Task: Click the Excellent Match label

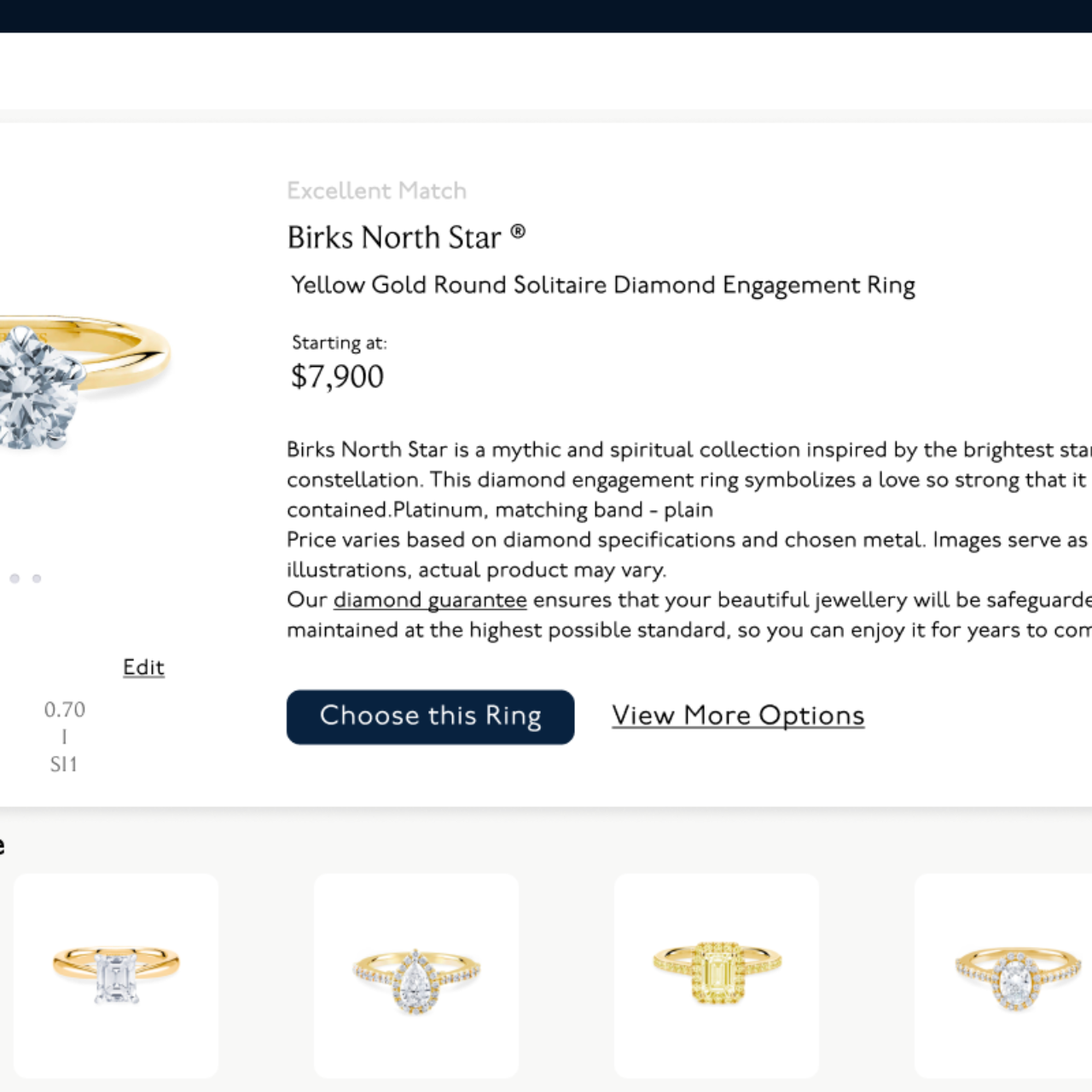Action: [x=376, y=191]
